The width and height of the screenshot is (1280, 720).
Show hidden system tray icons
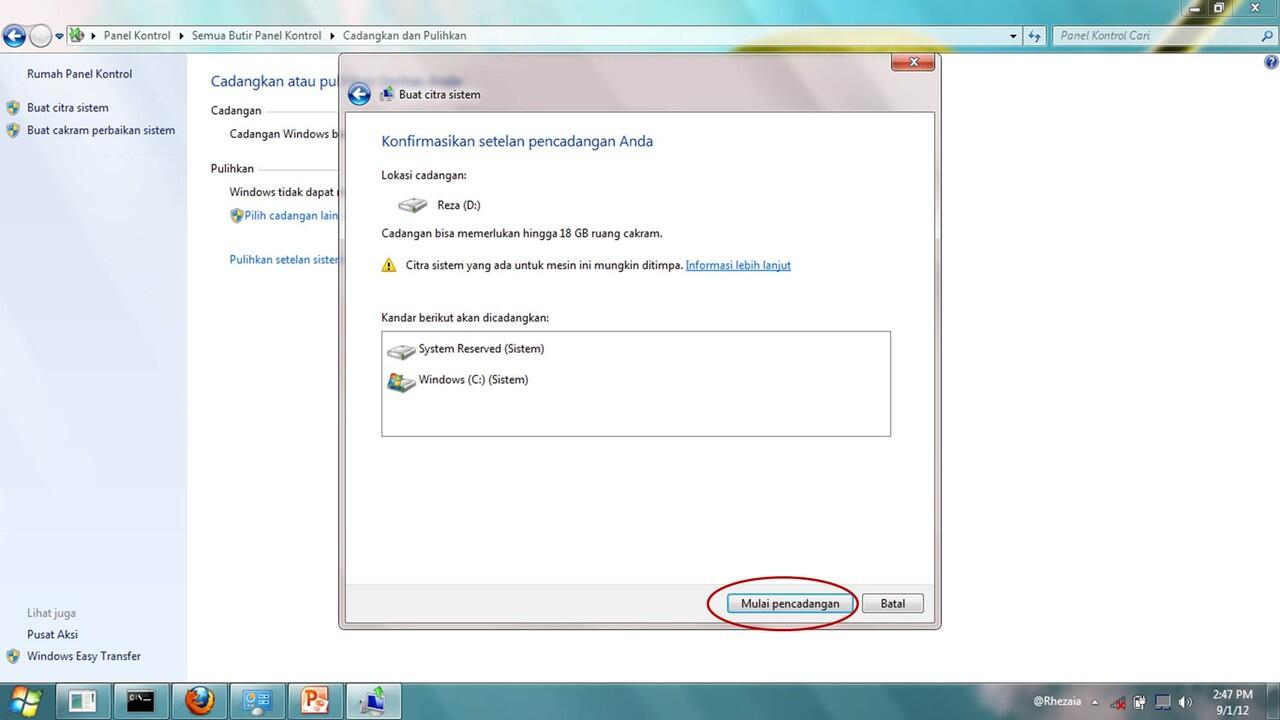tap(1094, 702)
